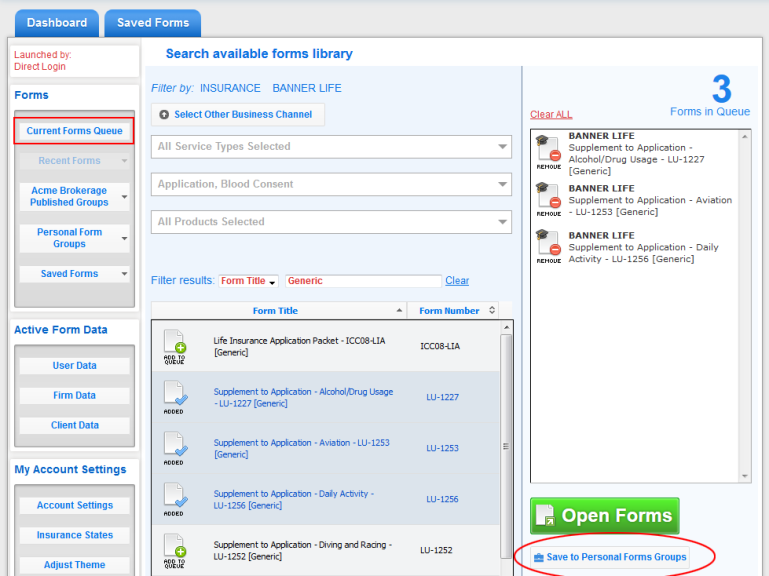This screenshot has width=769, height=576.
Task: Expand sidebar Saved Forms menu
Action: [74, 274]
